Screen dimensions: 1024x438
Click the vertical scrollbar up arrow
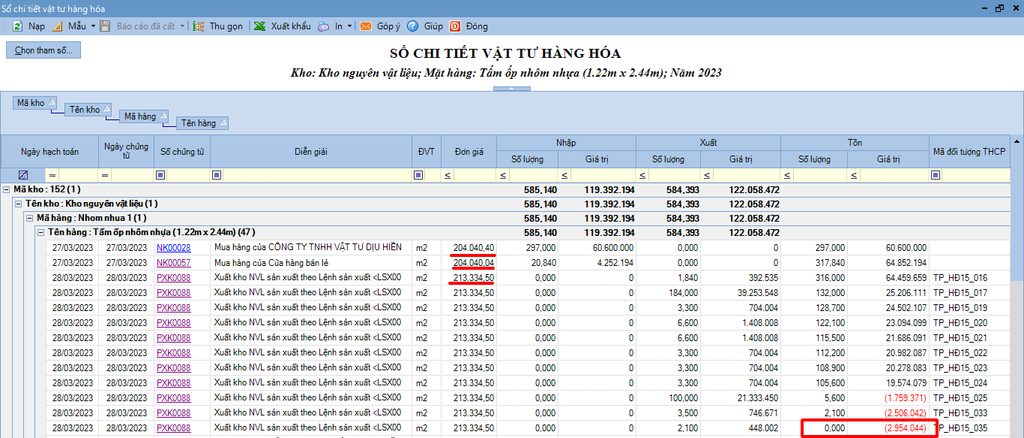click(x=1016, y=142)
